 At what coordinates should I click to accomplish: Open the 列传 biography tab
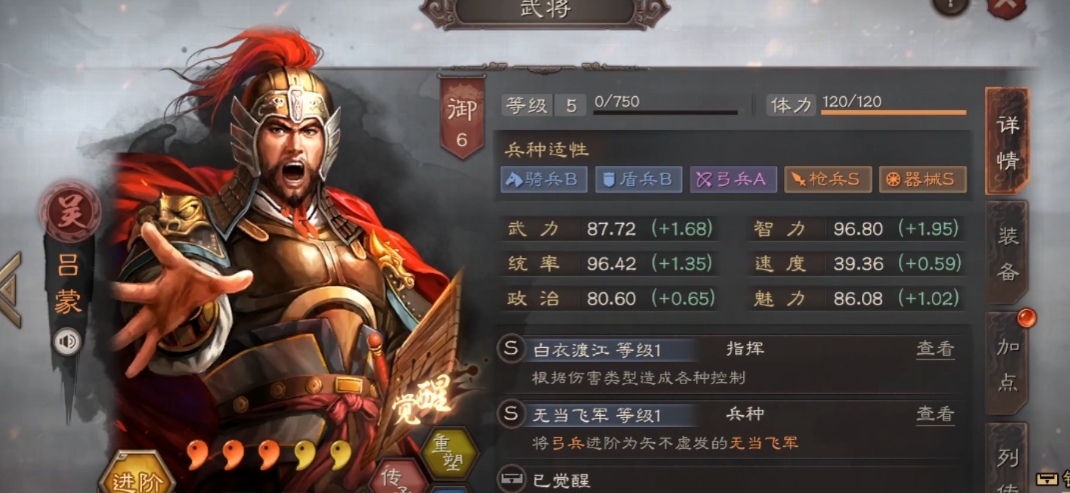pyautogui.click(x=1007, y=457)
